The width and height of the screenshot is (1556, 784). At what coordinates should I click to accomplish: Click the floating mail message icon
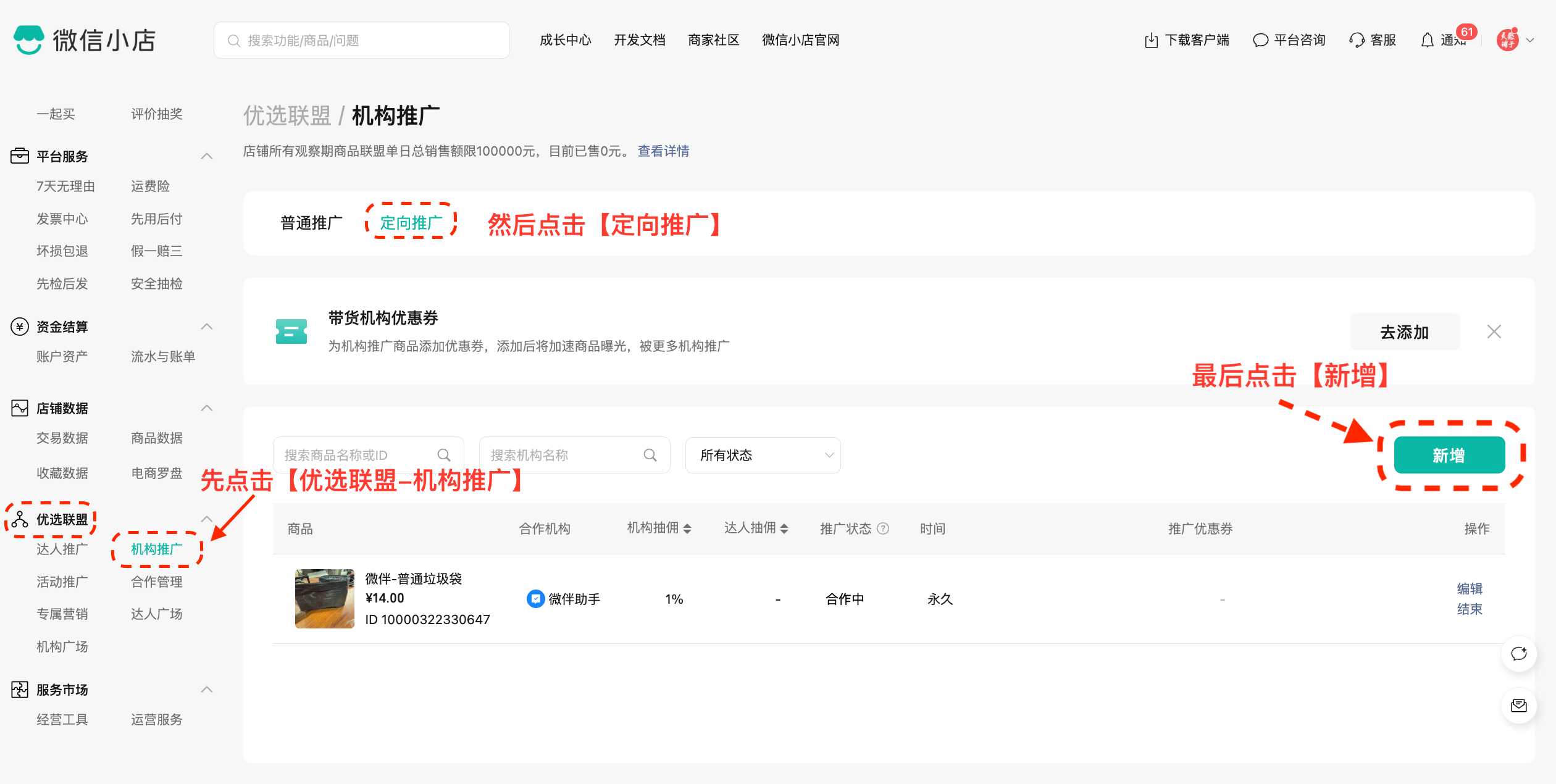[x=1518, y=706]
